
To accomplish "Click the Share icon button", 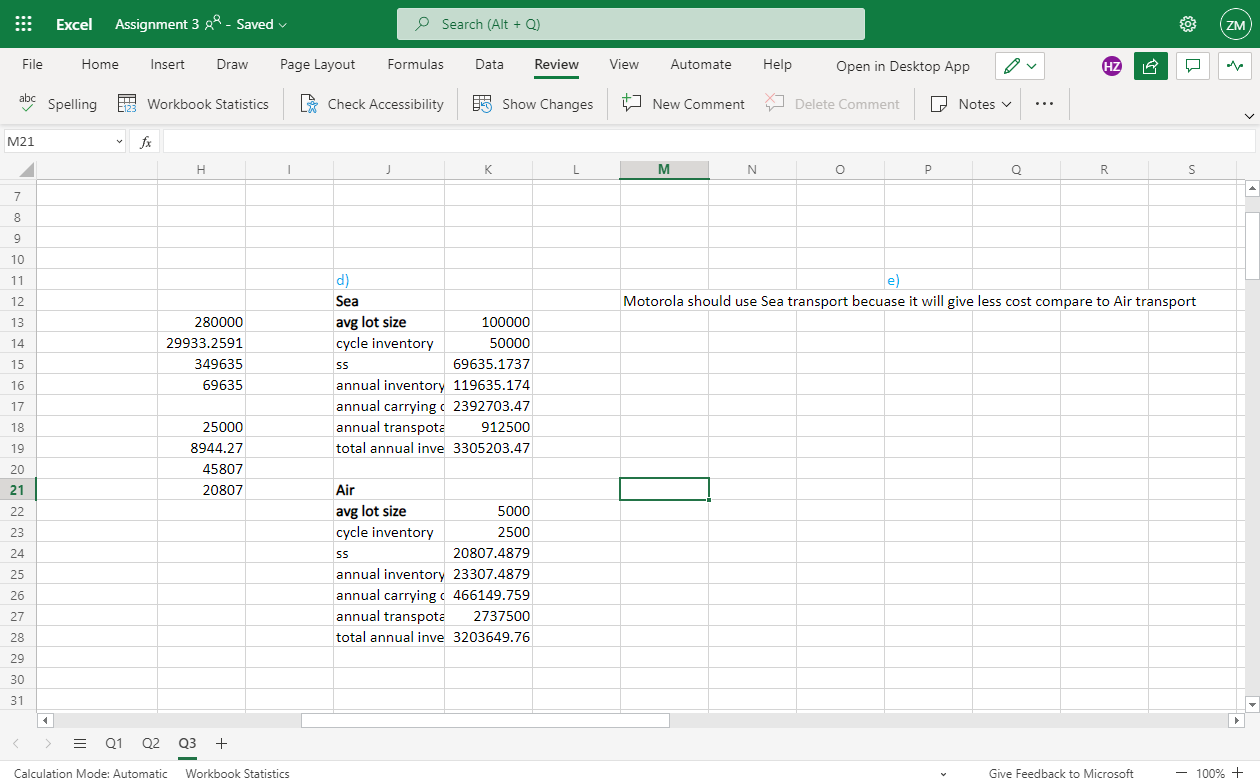I will coord(1151,66).
